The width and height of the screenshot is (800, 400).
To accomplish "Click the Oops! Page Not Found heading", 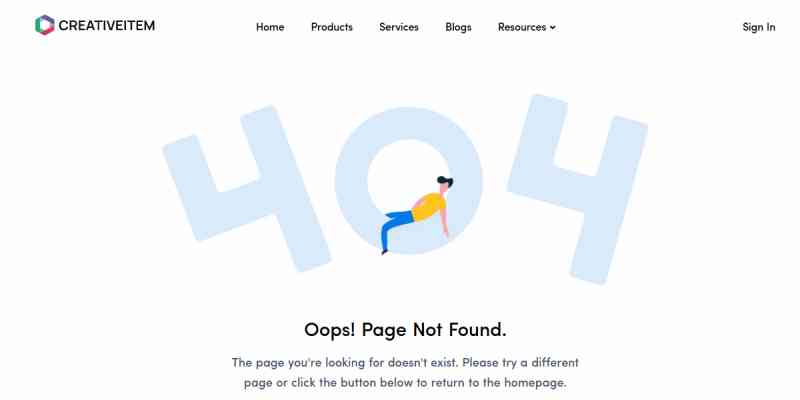I will (405, 330).
